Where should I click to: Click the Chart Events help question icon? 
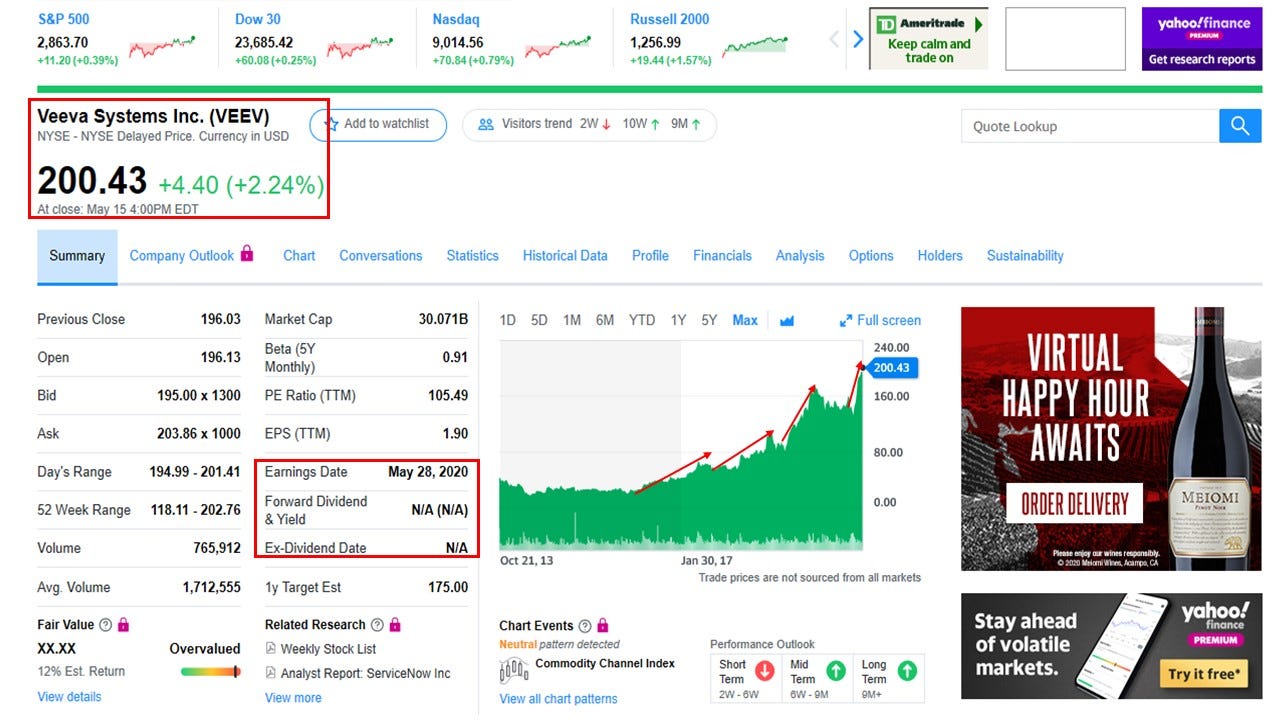click(x=585, y=626)
